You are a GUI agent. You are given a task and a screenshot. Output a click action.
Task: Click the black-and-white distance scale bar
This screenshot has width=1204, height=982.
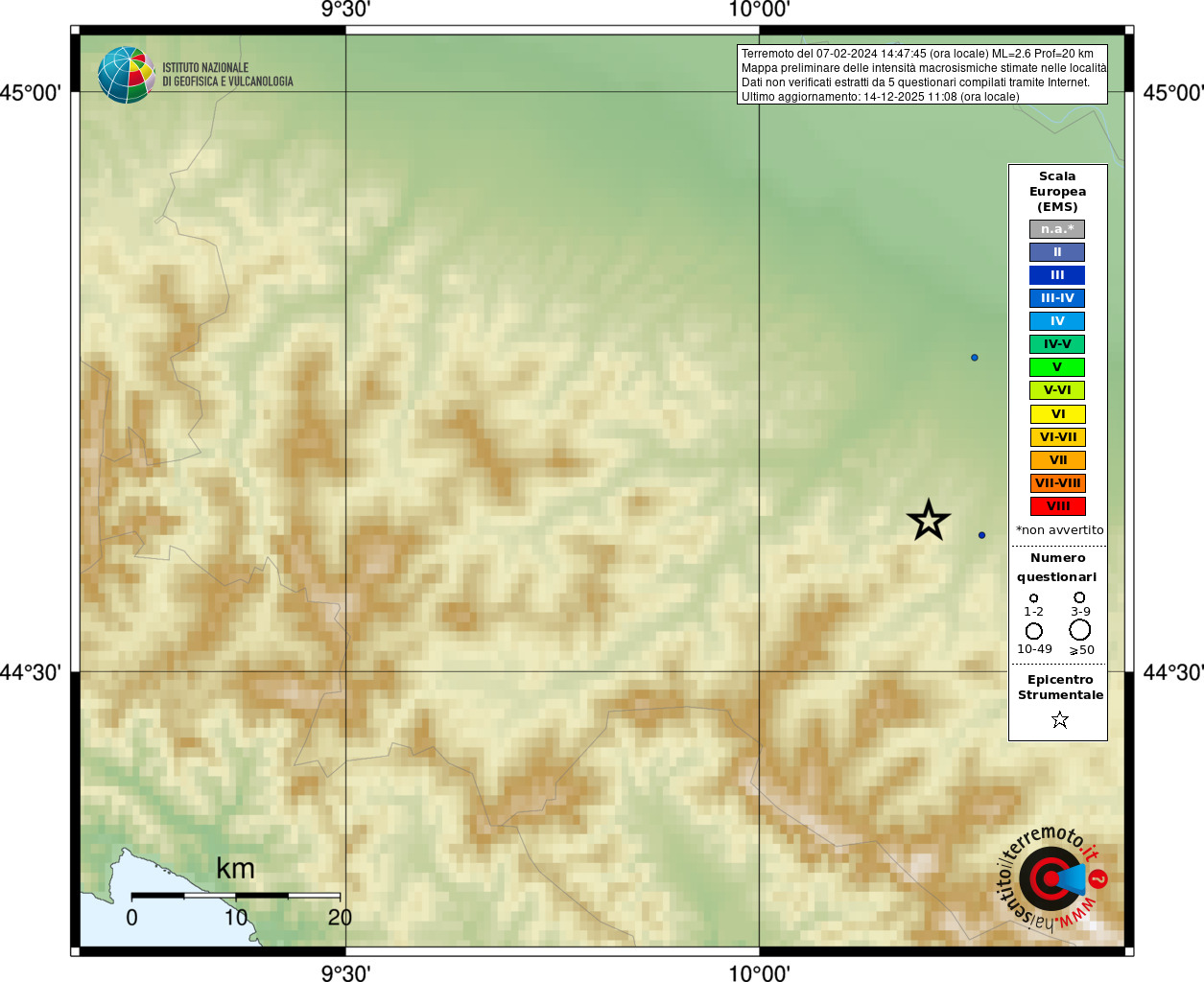pos(236,896)
